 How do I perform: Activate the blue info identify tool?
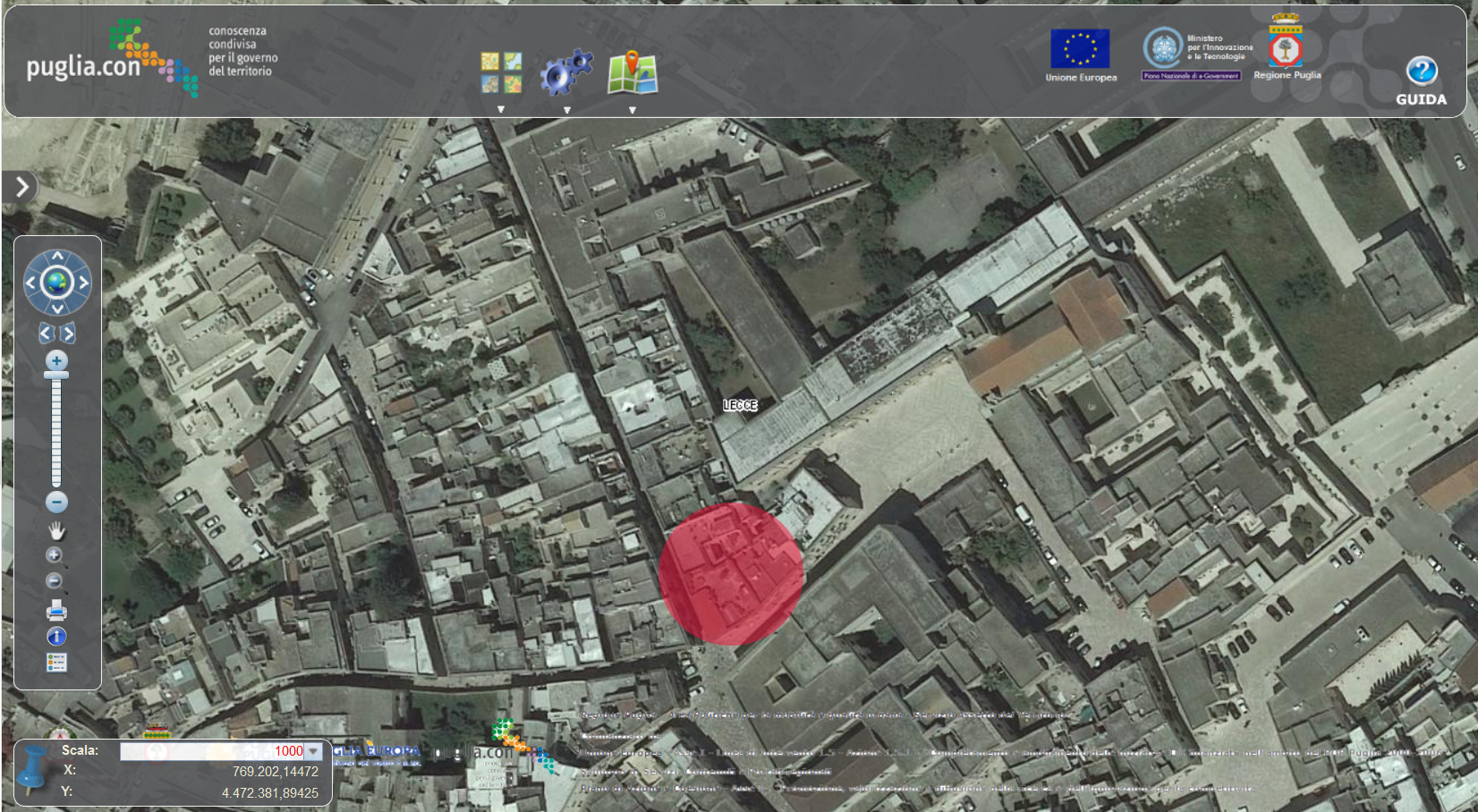(56, 637)
